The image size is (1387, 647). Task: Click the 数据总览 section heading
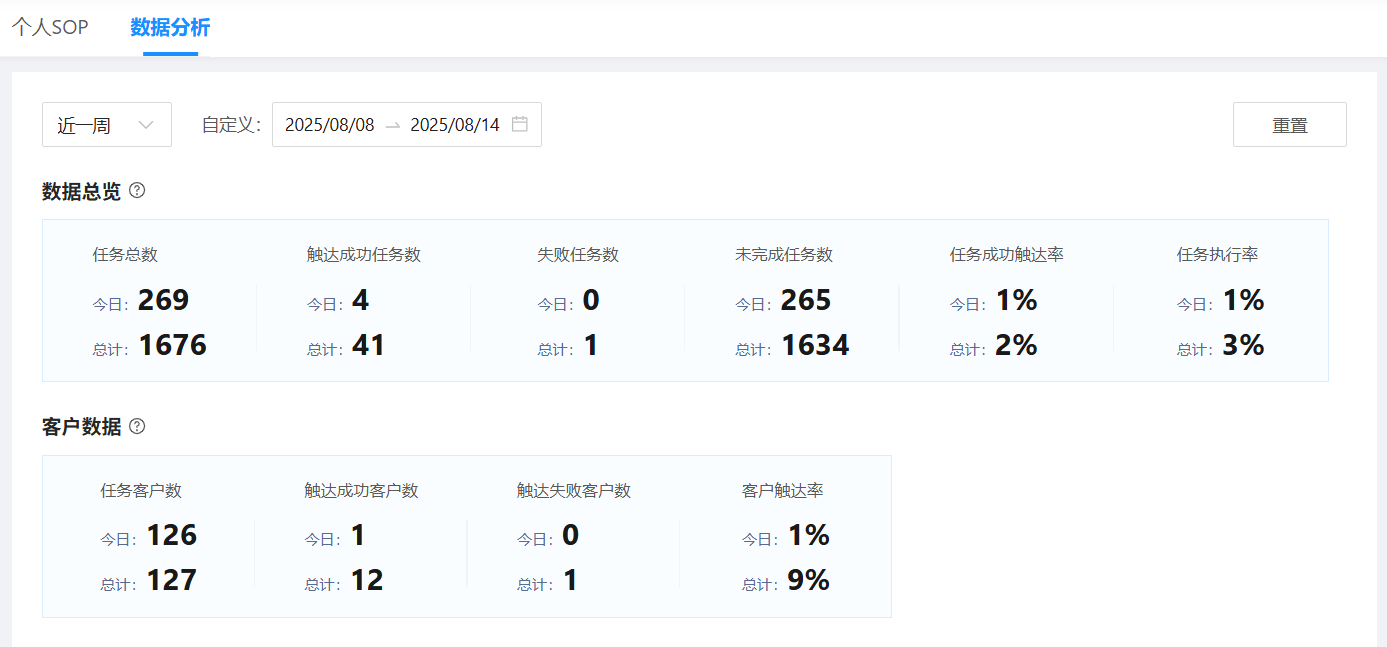pyautogui.click(x=81, y=191)
